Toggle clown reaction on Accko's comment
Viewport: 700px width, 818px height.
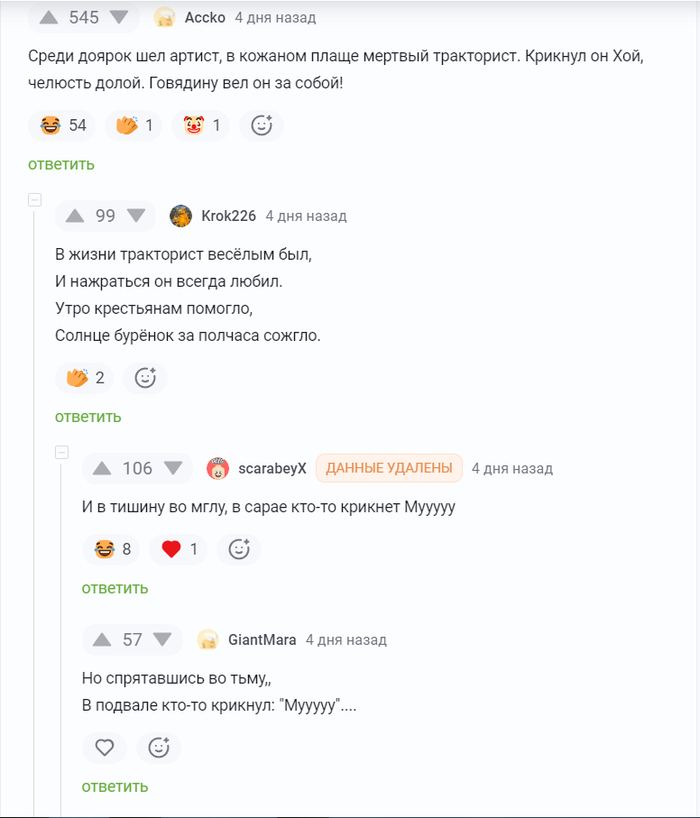coord(201,125)
